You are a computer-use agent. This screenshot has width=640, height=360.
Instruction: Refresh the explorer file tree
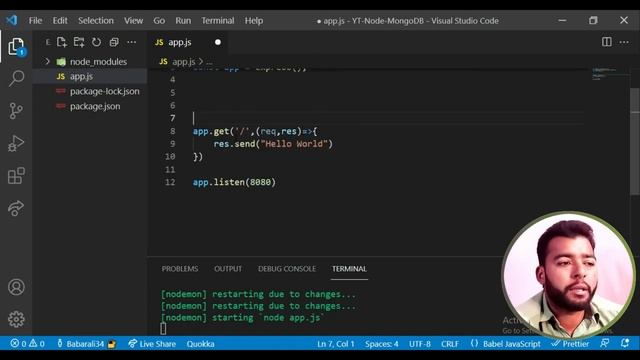[96, 42]
